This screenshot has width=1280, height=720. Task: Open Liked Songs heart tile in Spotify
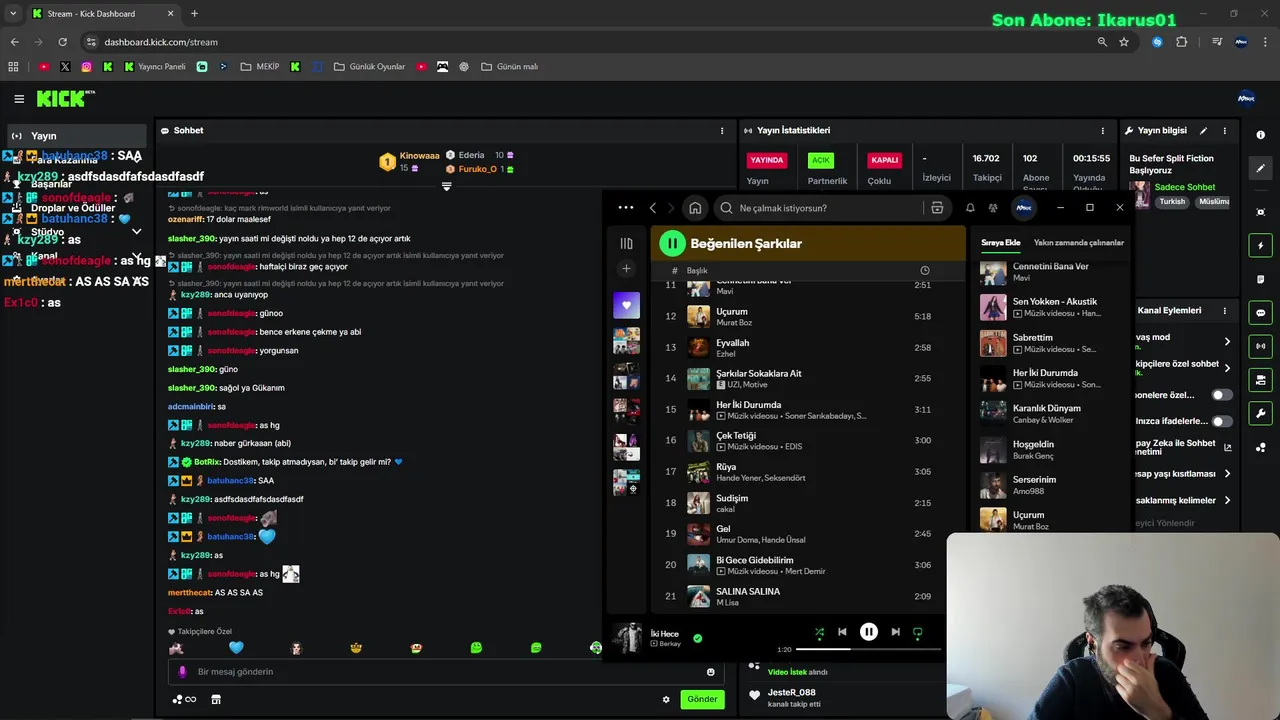(626, 305)
